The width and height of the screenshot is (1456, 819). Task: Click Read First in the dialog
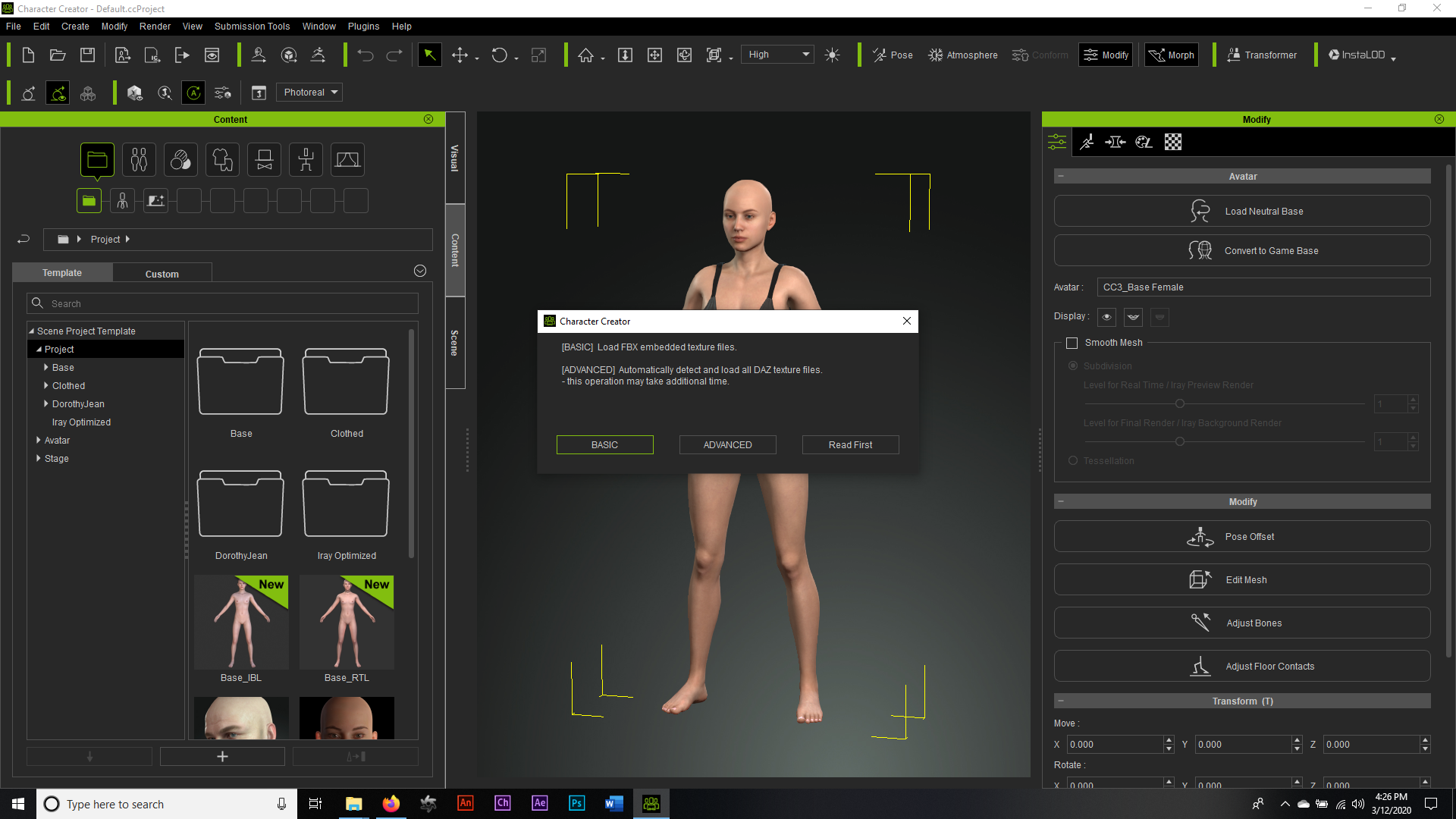point(850,445)
